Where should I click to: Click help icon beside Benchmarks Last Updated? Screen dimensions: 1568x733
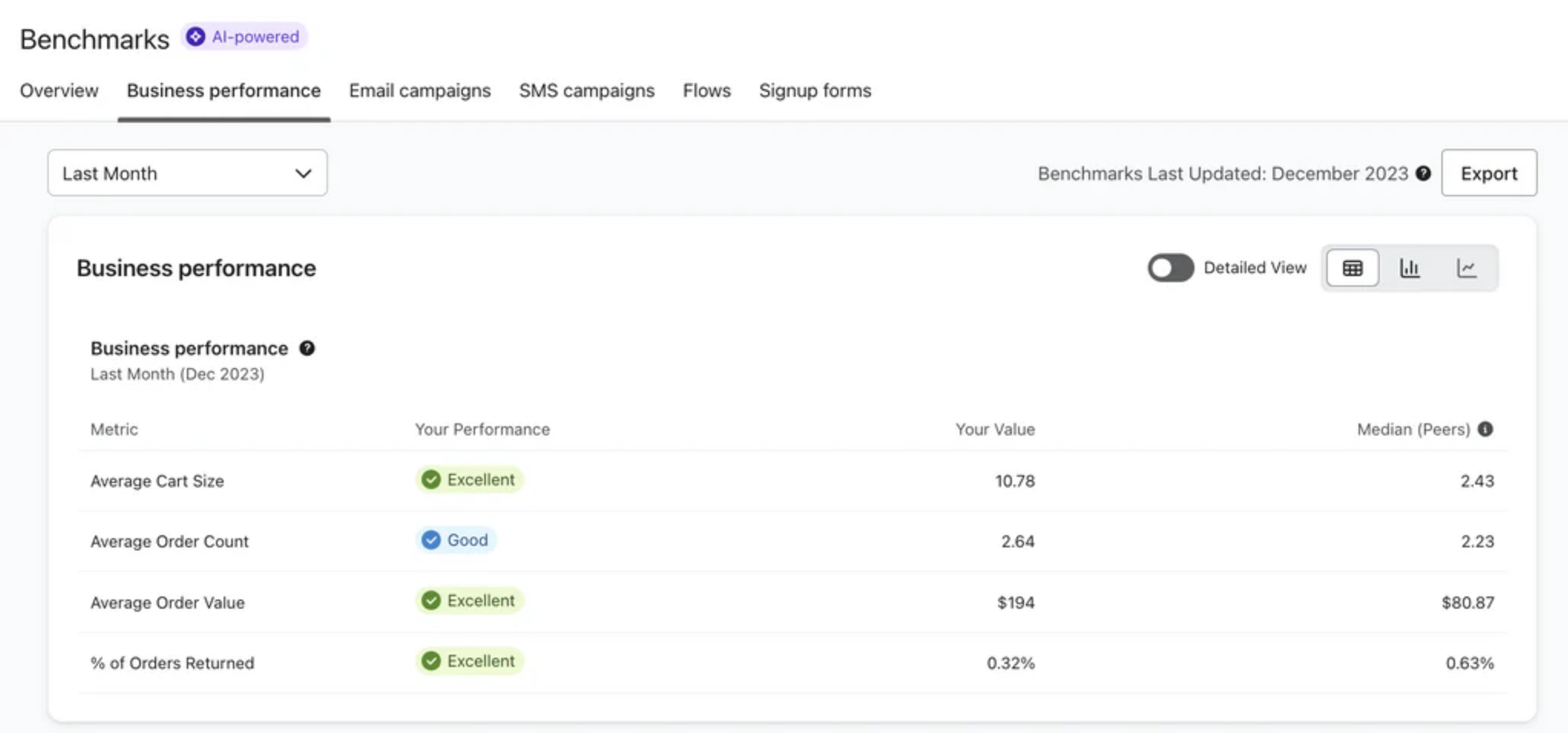[1423, 173]
